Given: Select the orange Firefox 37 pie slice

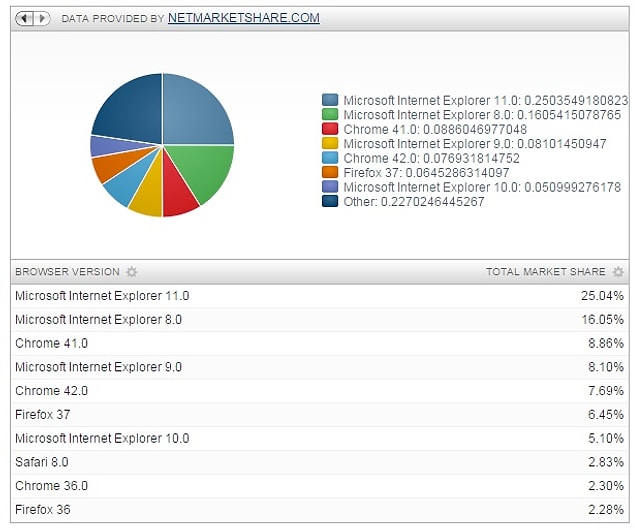Looking at the screenshot, I should (113, 165).
